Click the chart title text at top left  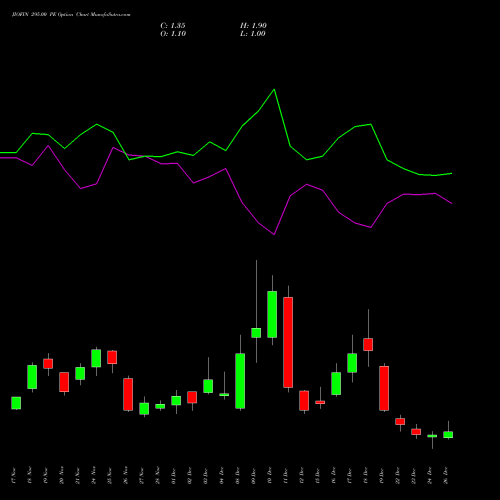[x=71, y=15]
